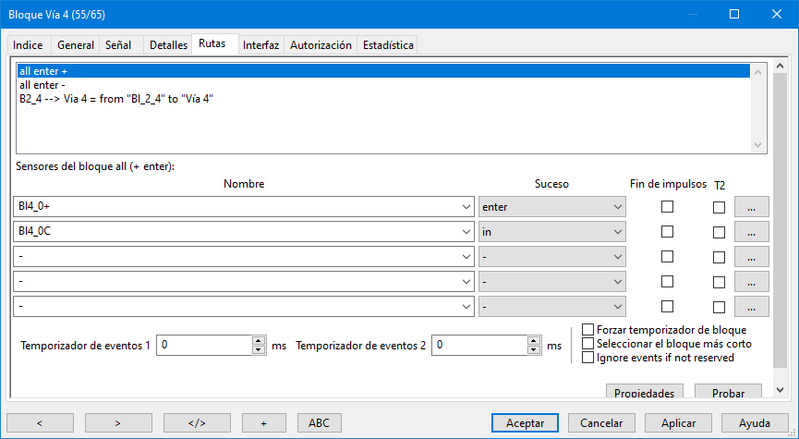Go to next block with > button
Screen dimensions: 799x439
point(118,423)
